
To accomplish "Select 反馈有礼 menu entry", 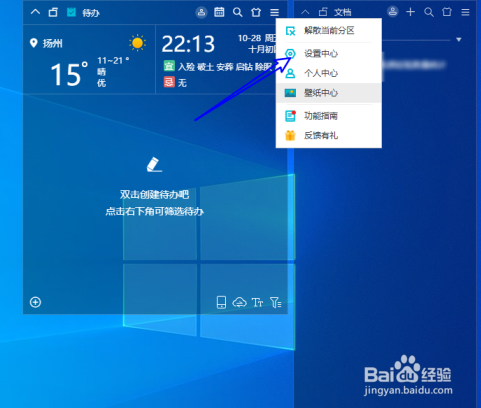I will coord(329,135).
